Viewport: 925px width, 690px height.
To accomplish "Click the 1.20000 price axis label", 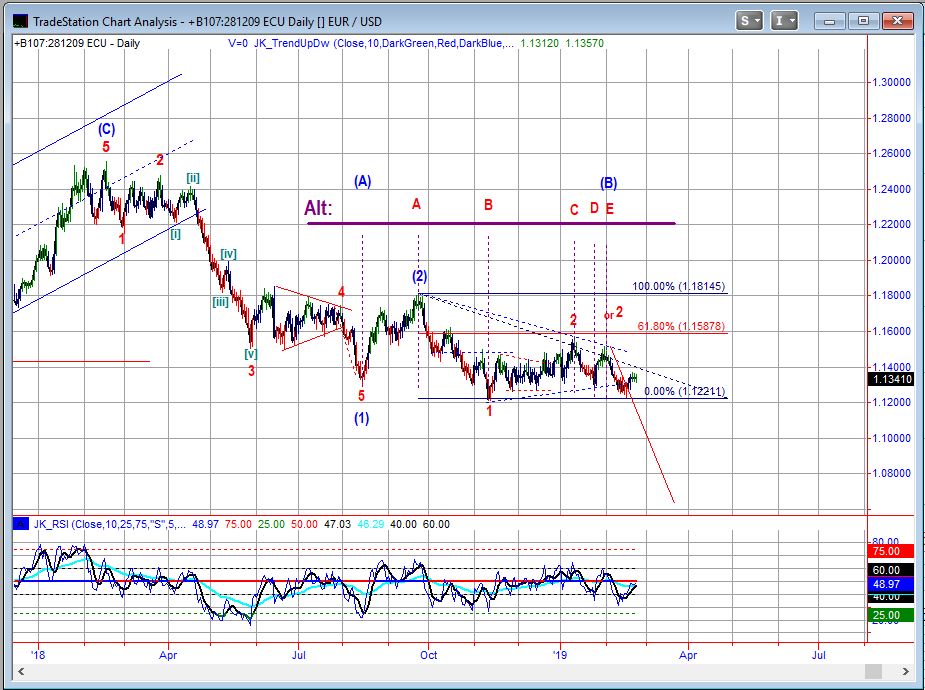I will click(x=891, y=260).
